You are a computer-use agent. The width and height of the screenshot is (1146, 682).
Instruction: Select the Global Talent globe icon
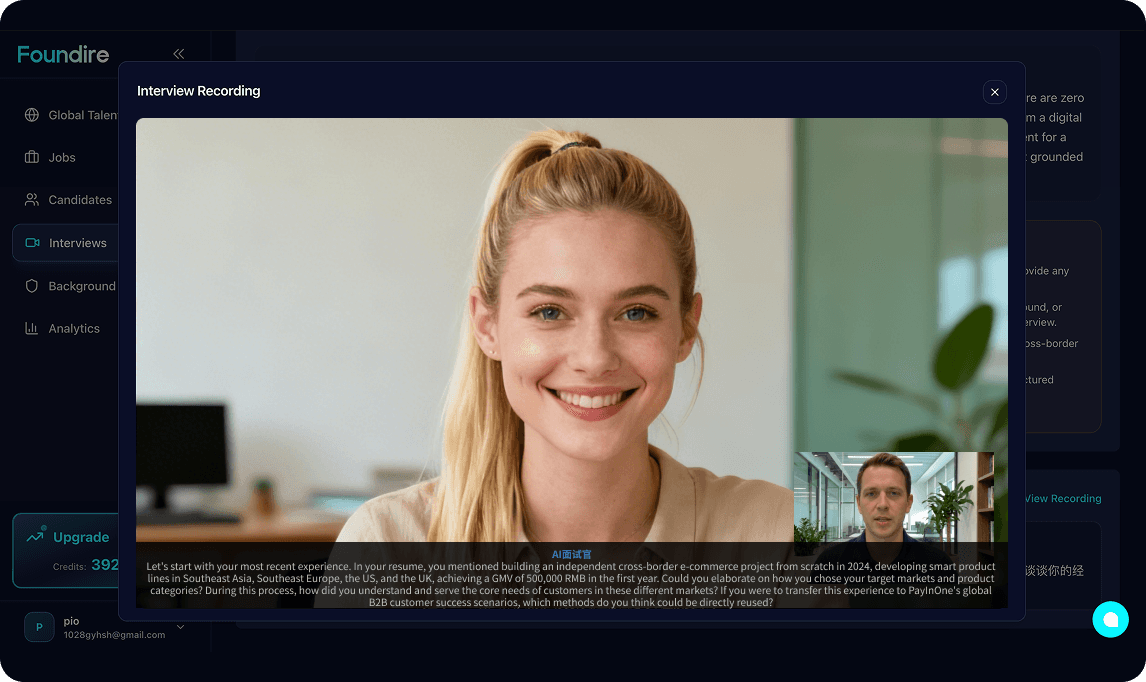(31, 114)
